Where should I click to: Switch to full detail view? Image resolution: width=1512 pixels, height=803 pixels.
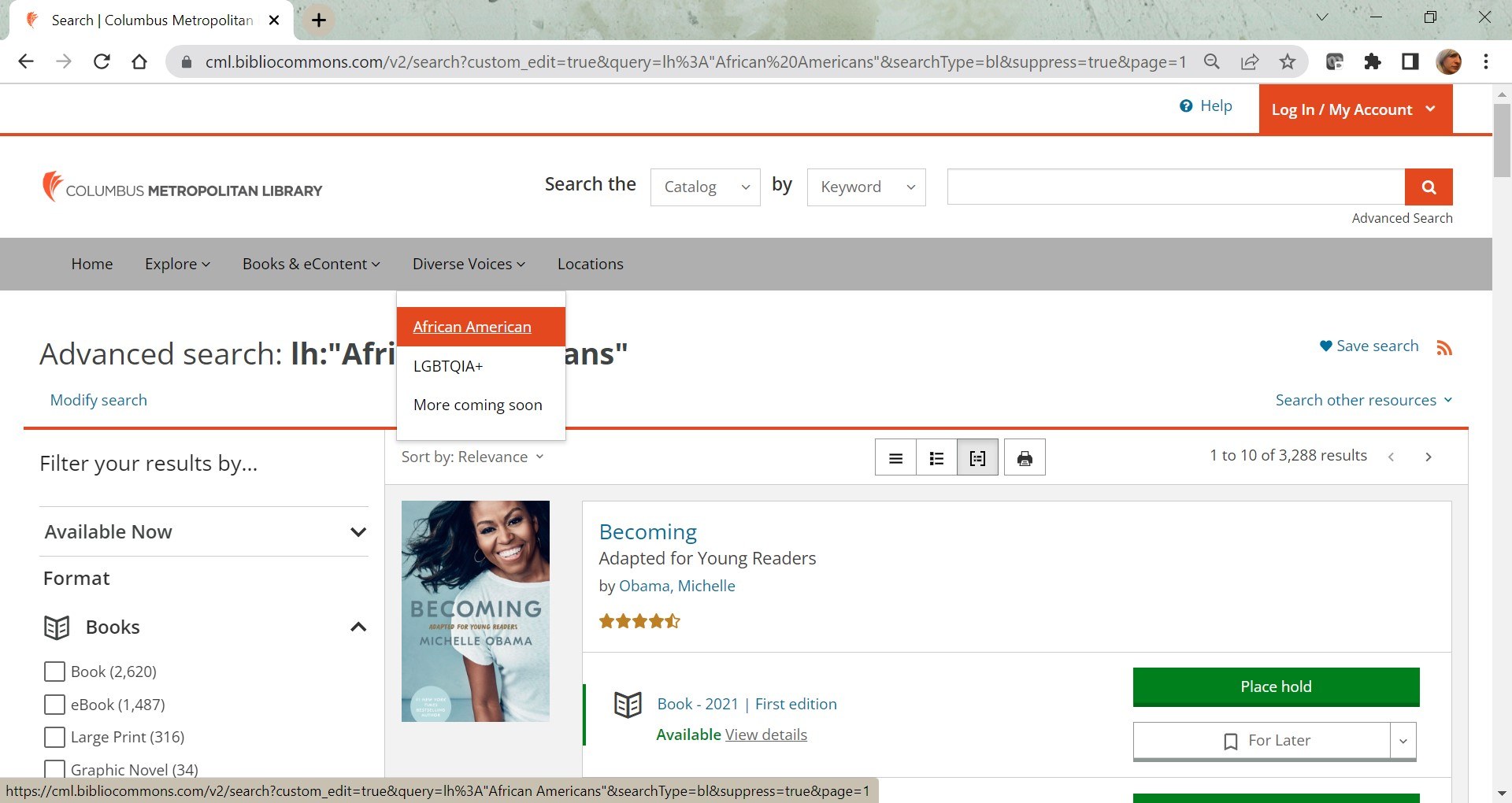point(977,457)
